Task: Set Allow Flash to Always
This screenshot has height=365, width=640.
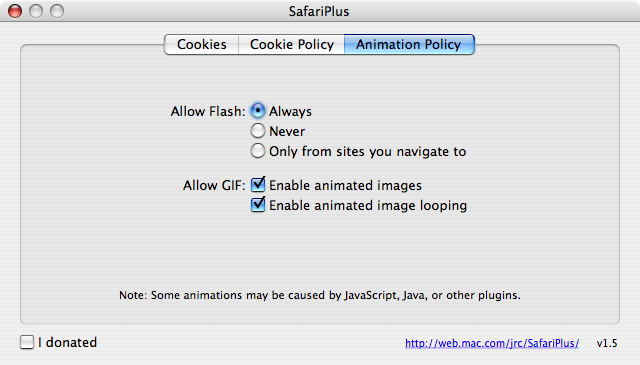Action: 258,110
